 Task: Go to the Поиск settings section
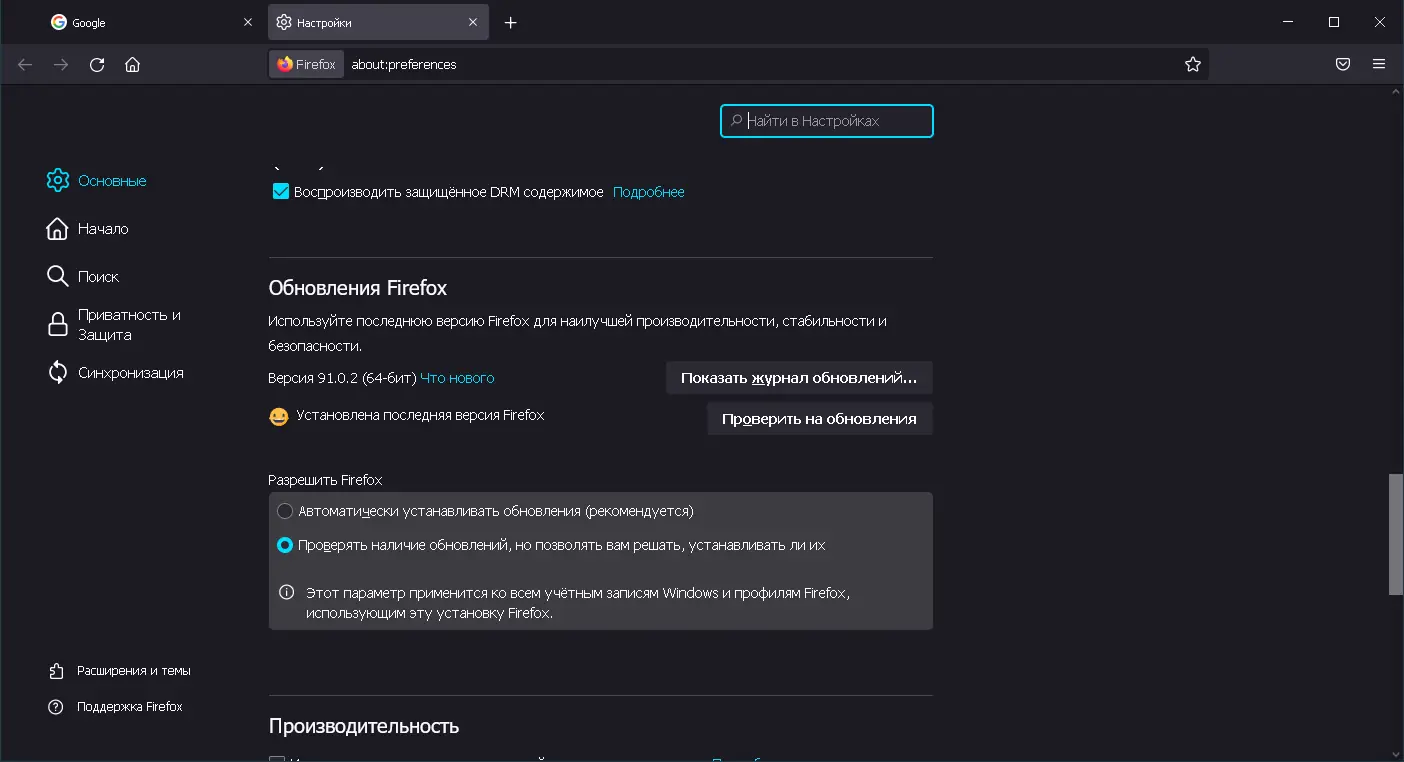[98, 277]
